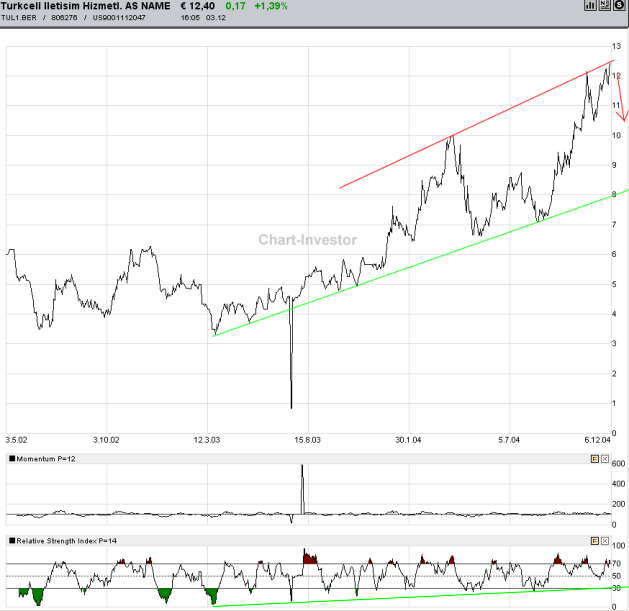Click the 100 RSI axis label
Viewport: 629px width, 611px height.
point(619,546)
